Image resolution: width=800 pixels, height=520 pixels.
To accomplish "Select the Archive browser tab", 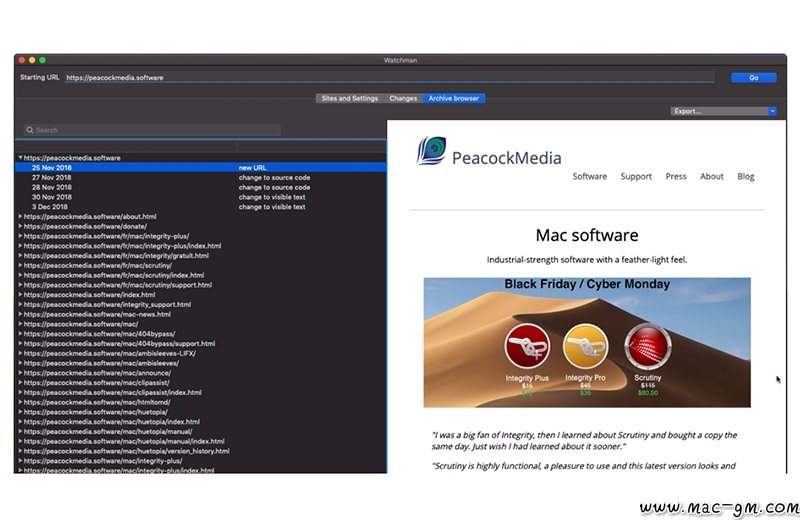I will pyautogui.click(x=454, y=98).
